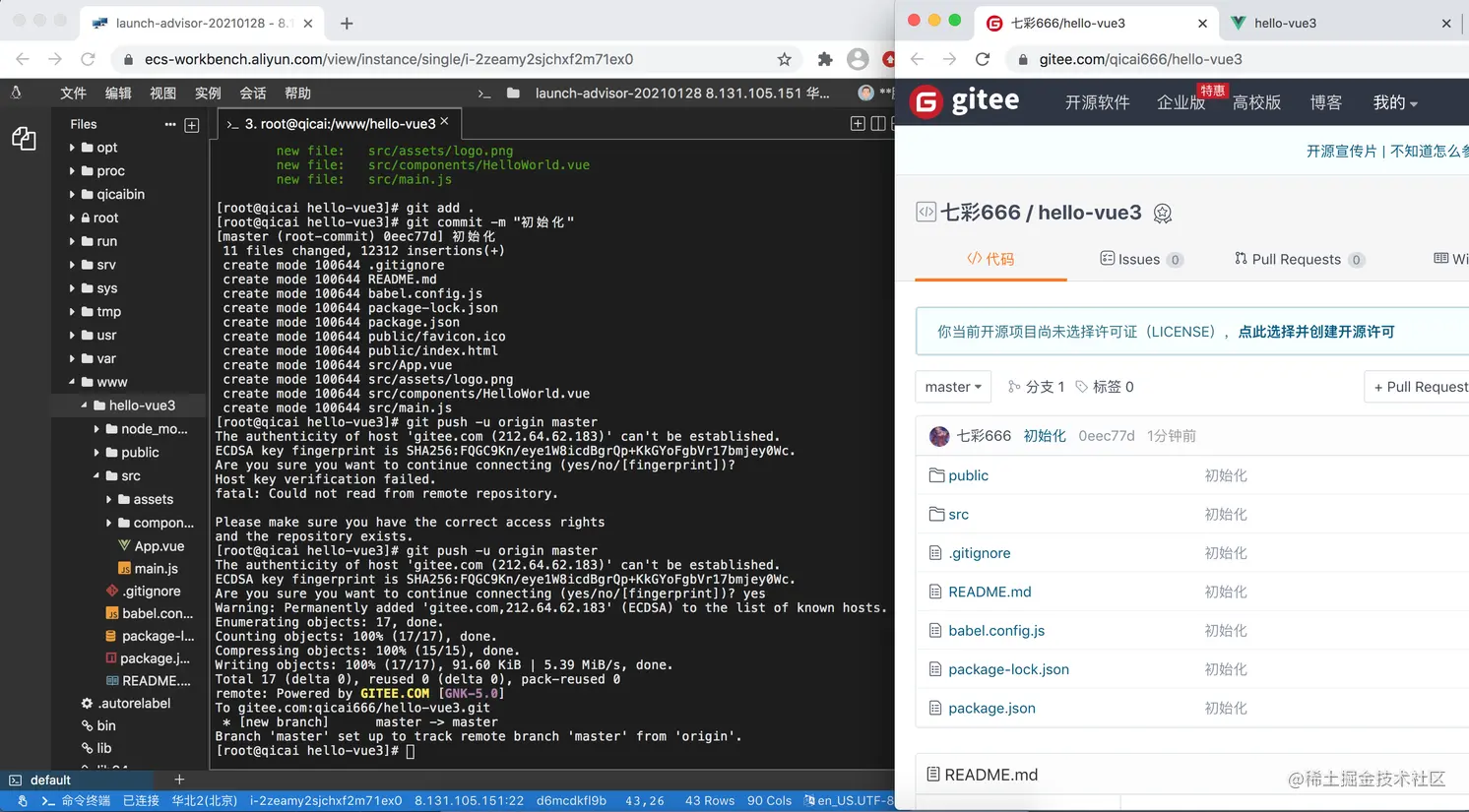Open the Chrome profile avatar icon
Image resolution: width=1469 pixels, height=812 pixels.
click(858, 59)
